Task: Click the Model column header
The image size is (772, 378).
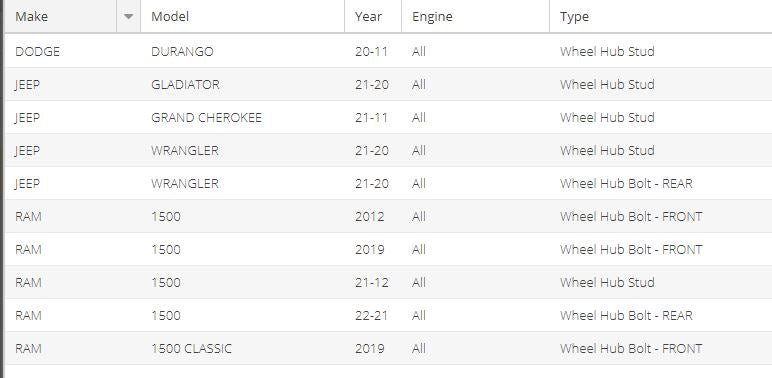Action: tap(242, 16)
